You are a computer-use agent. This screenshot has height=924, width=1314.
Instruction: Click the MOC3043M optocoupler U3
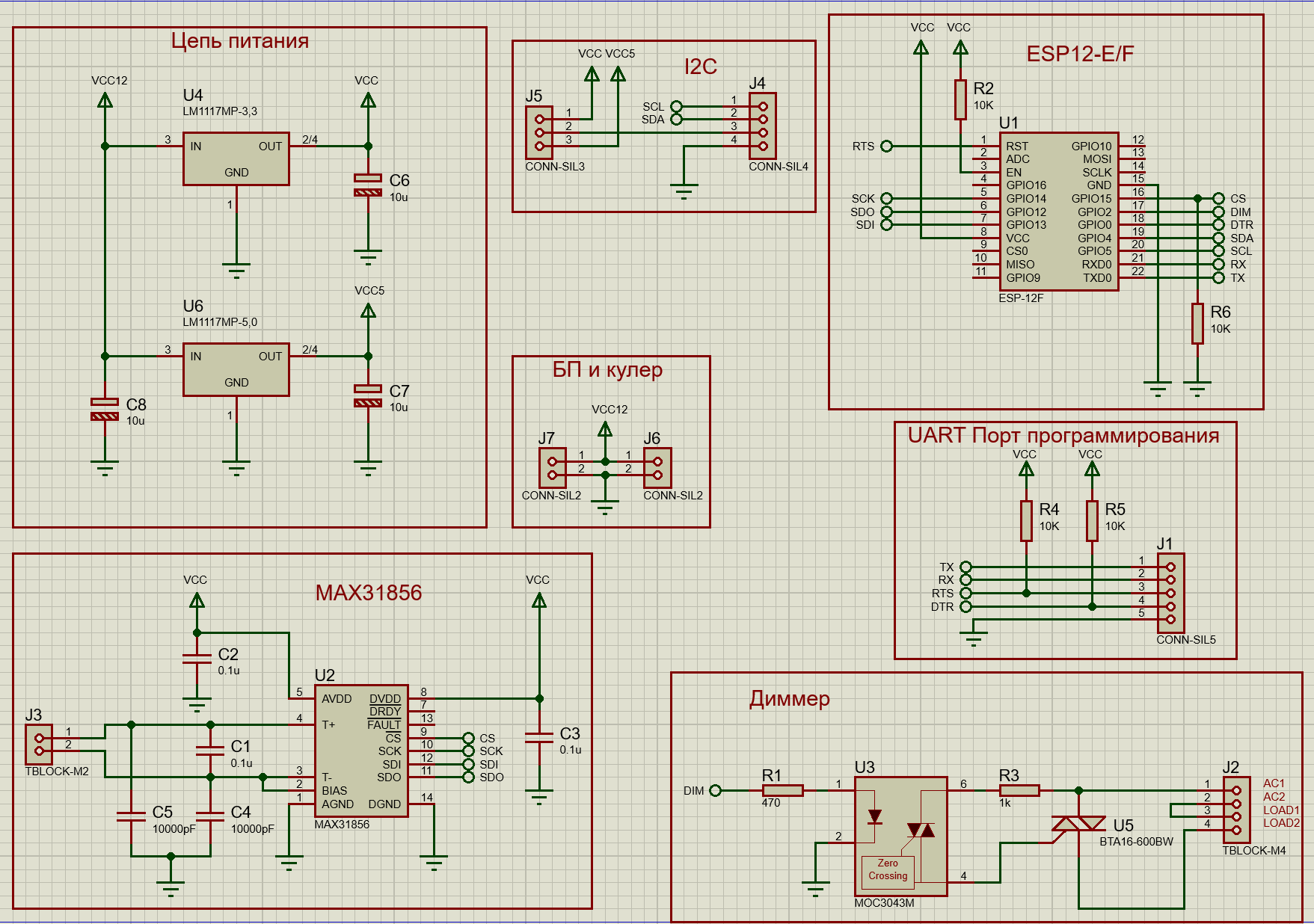click(901, 836)
